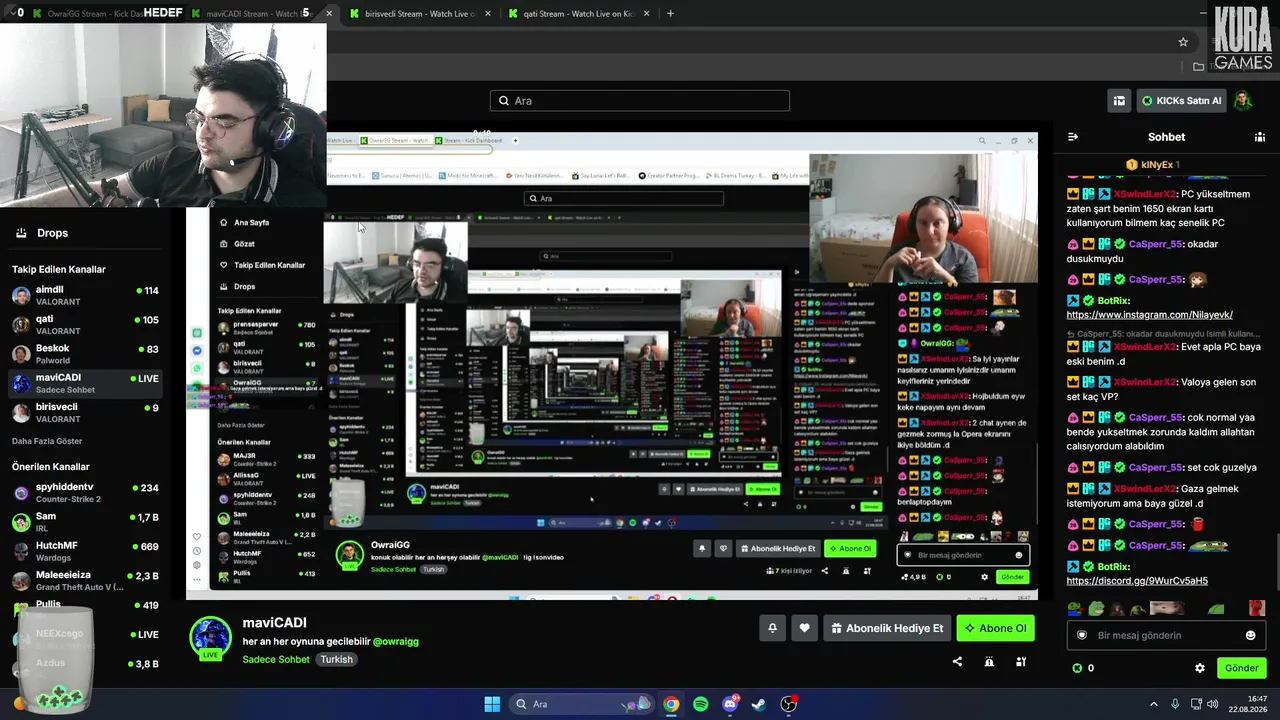The width and height of the screenshot is (1280, 720).
Task: Open Maleeeieiza recommended channel
Action: click(85, 580)
